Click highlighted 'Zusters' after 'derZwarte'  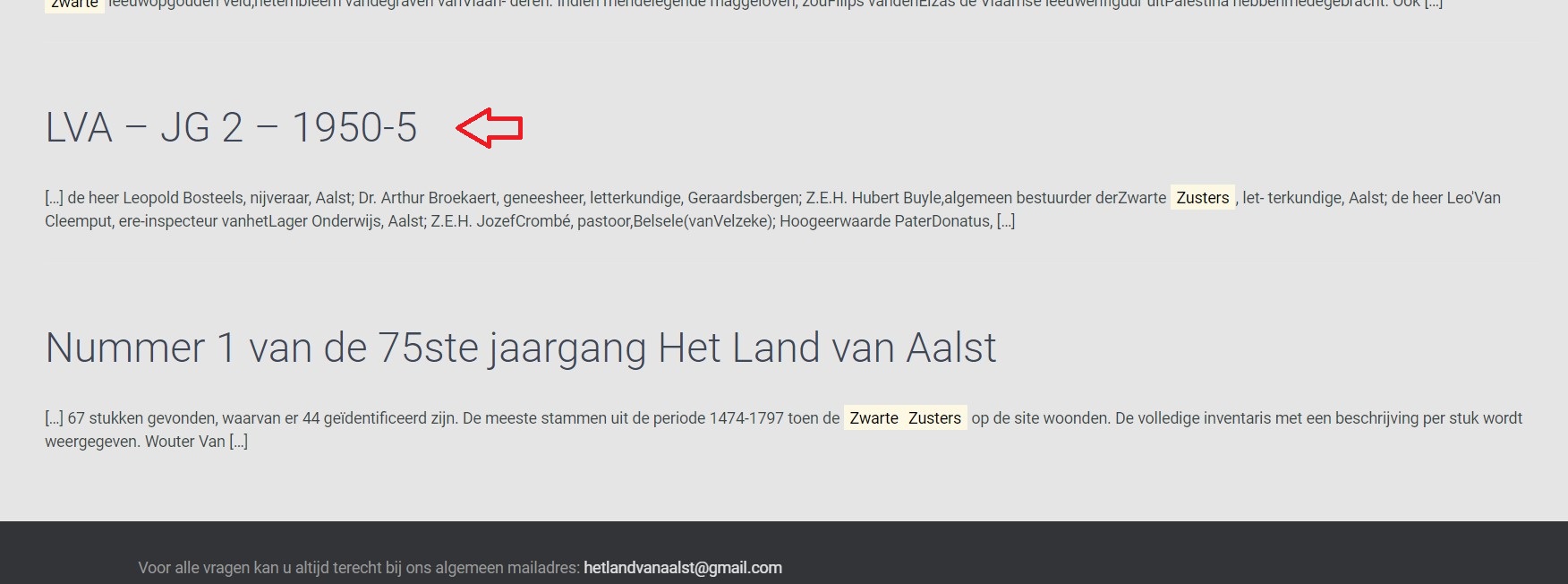[1202, 198]
